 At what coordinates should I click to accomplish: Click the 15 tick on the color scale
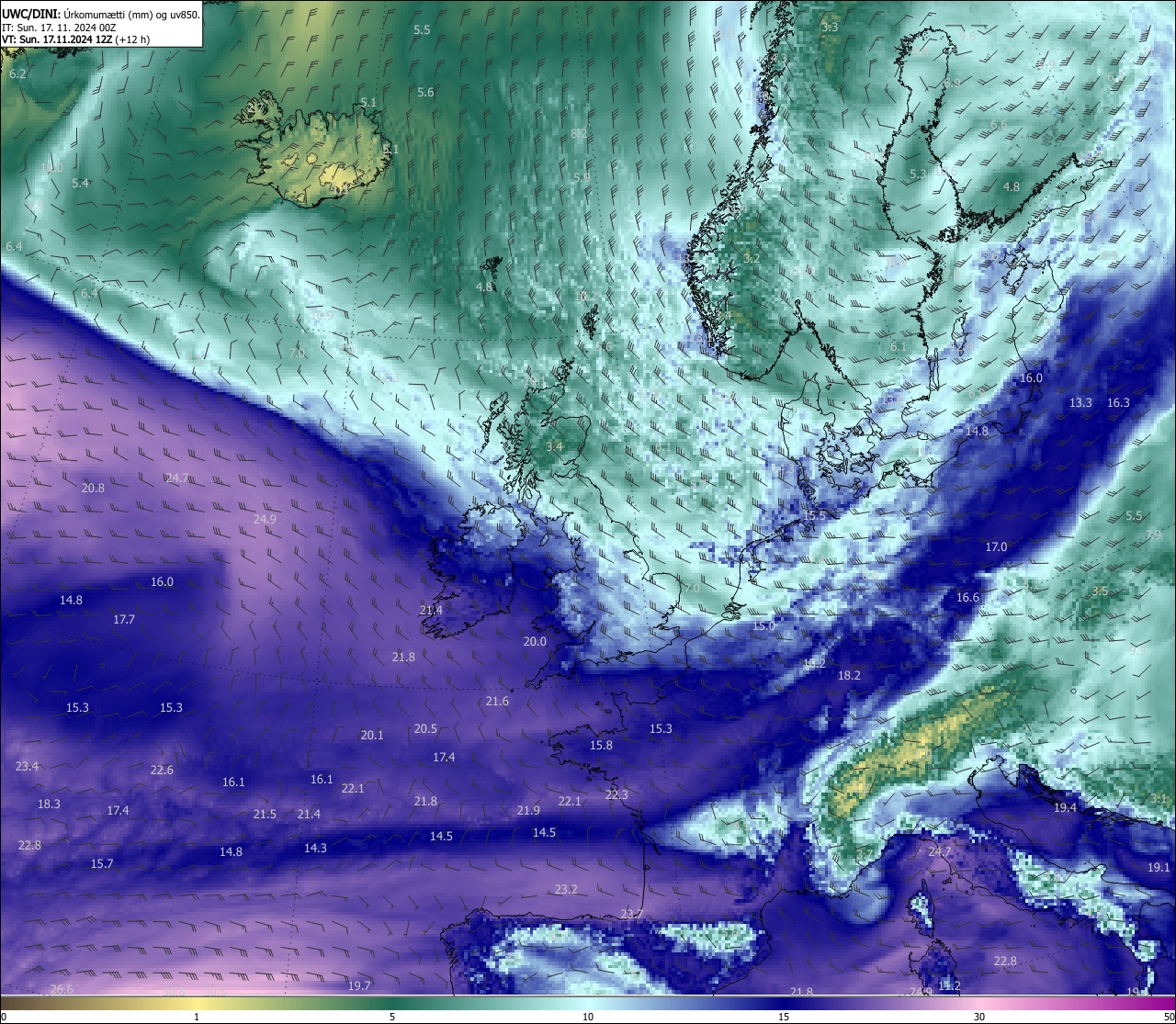tap(784, 1016)
